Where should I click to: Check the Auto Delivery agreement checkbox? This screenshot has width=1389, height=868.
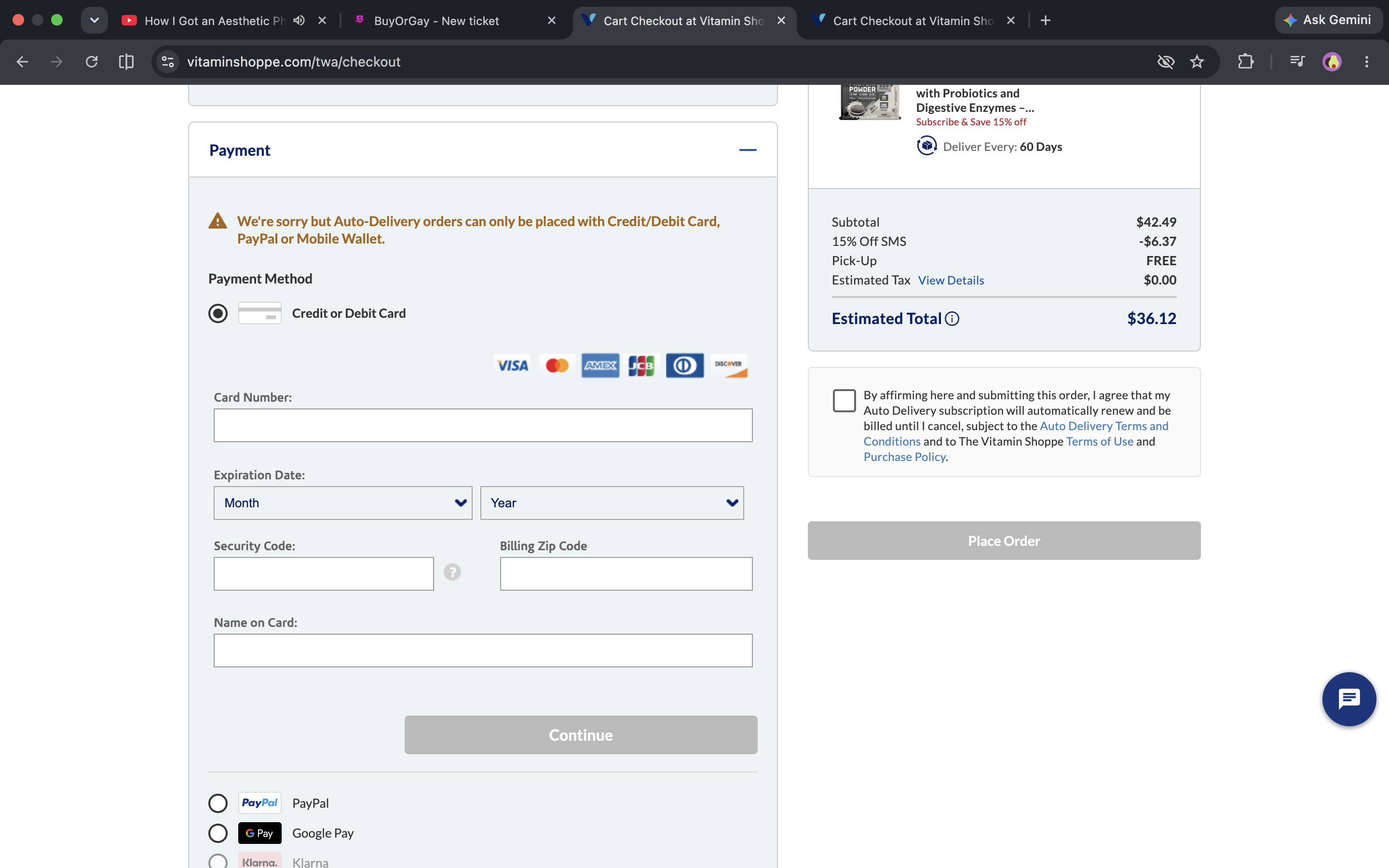(x=844, y=401)
